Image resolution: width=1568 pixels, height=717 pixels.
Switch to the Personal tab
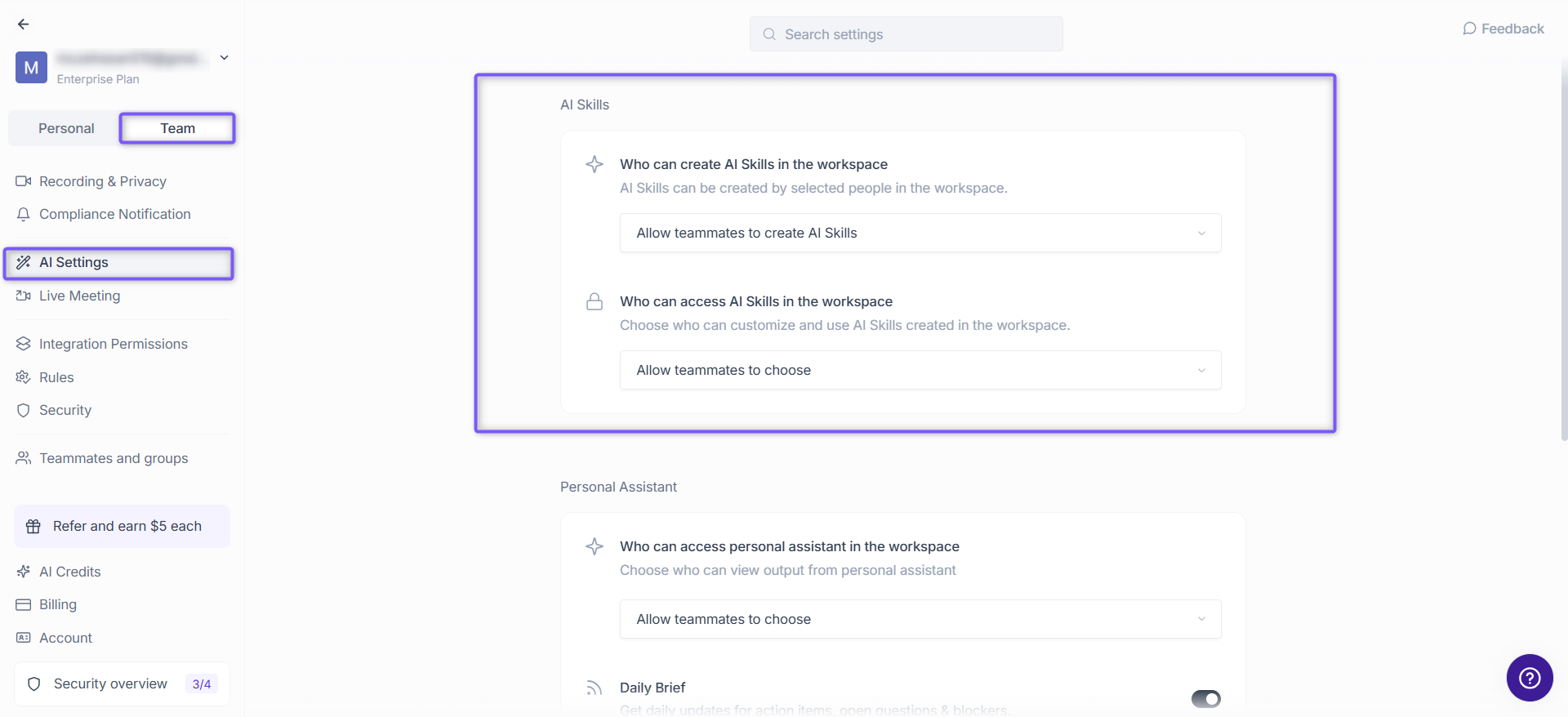pos(66,128)
